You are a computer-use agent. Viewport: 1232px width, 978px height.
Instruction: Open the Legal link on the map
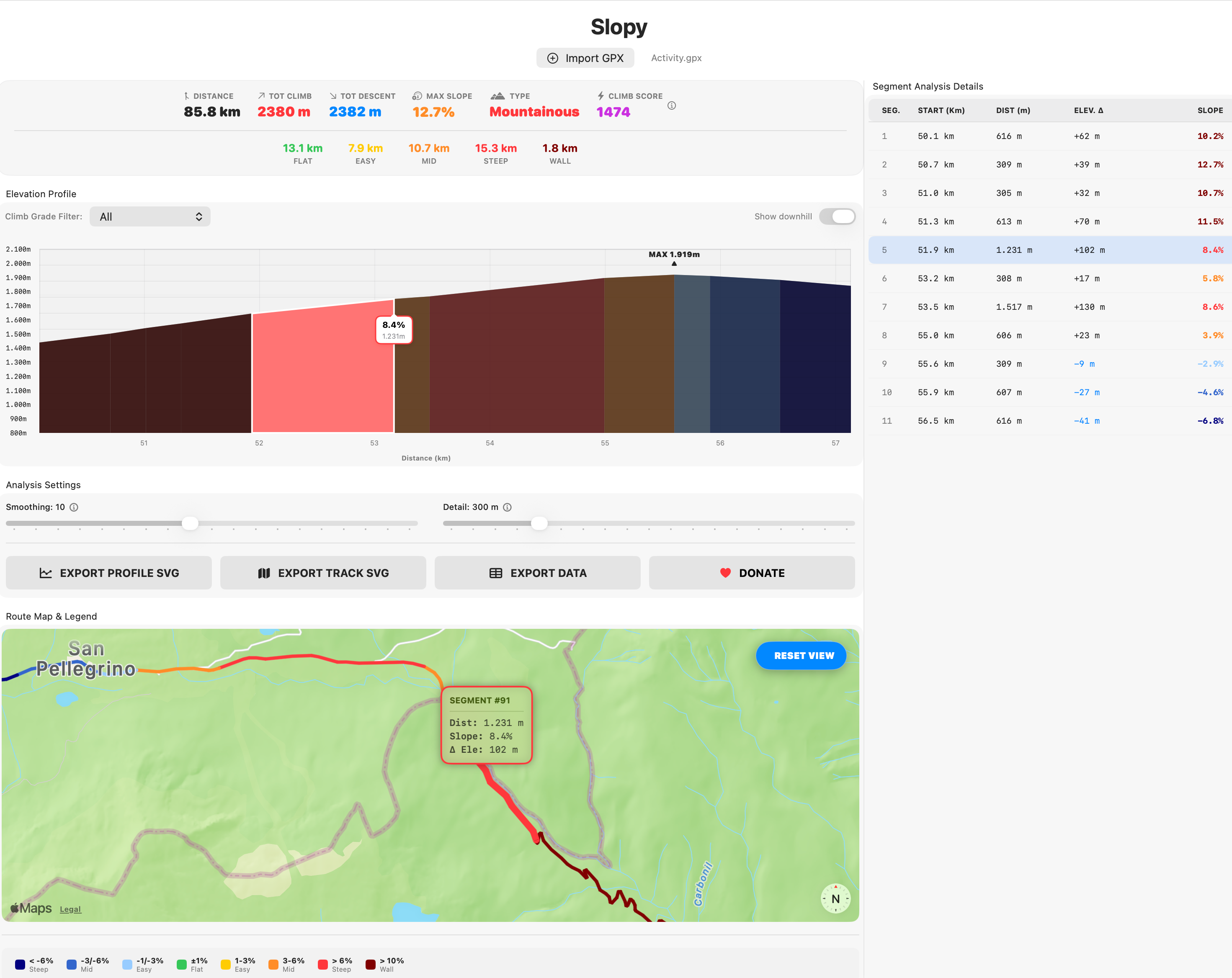[x=70, y=909]
